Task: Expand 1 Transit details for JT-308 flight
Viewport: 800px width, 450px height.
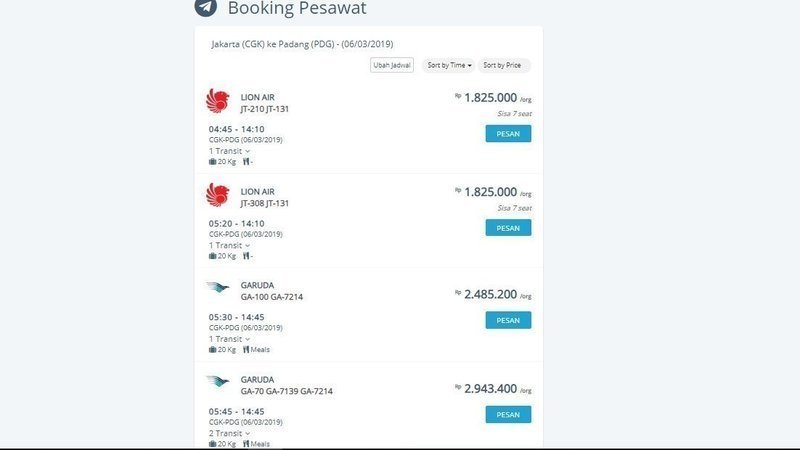Action: [229, 245]
